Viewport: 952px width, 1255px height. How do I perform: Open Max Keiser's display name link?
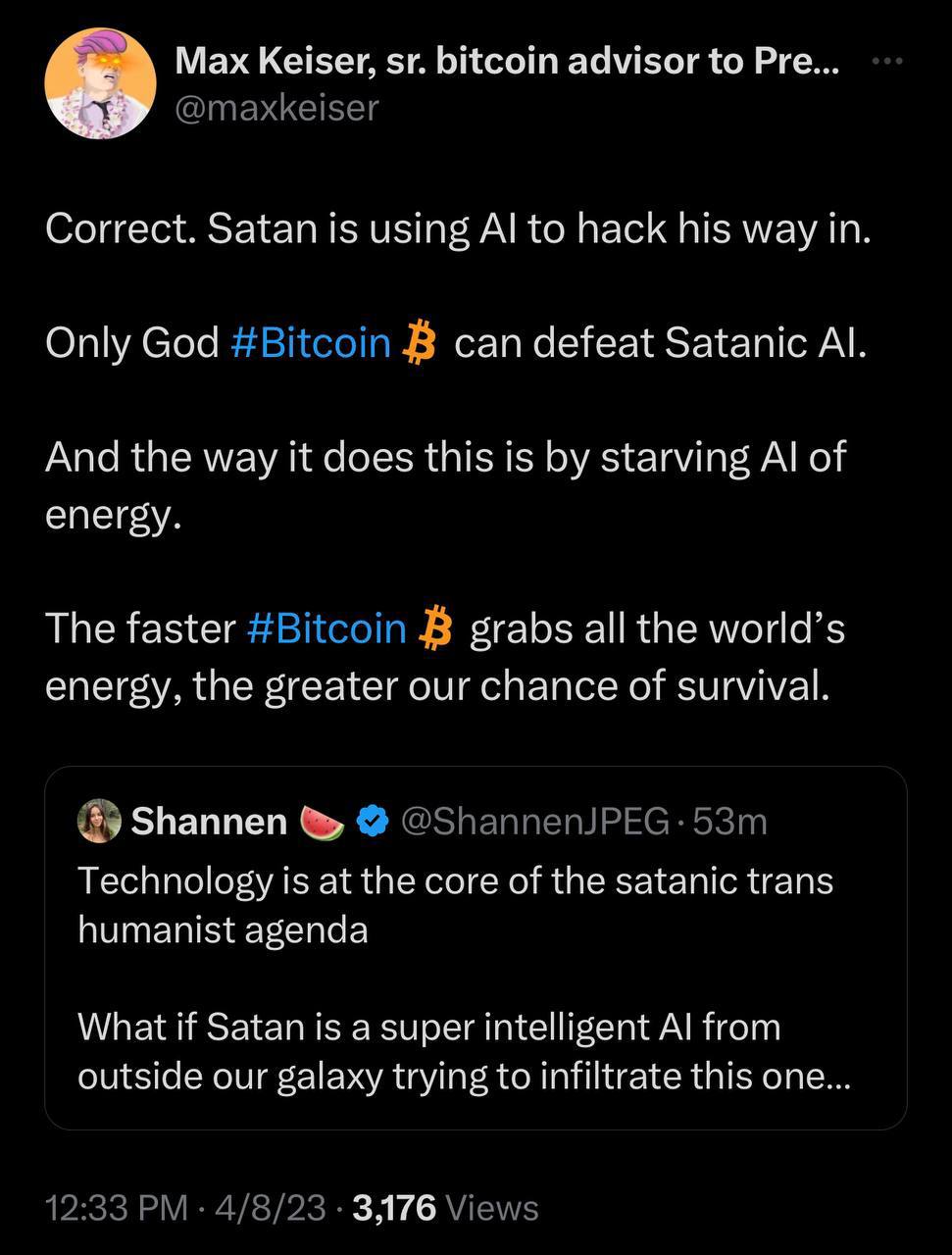tap(506, 62)
